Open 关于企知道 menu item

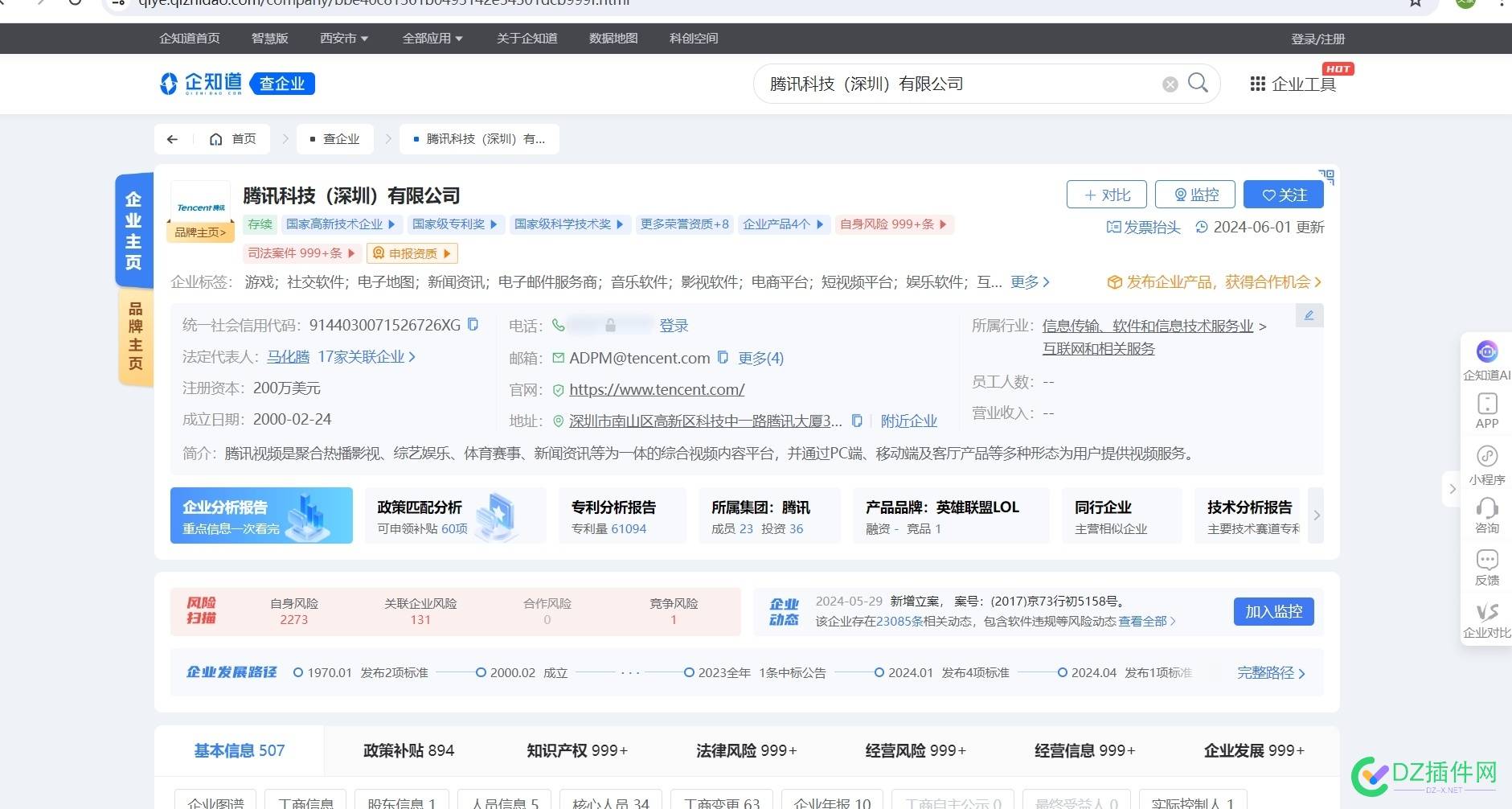(527, 39)
